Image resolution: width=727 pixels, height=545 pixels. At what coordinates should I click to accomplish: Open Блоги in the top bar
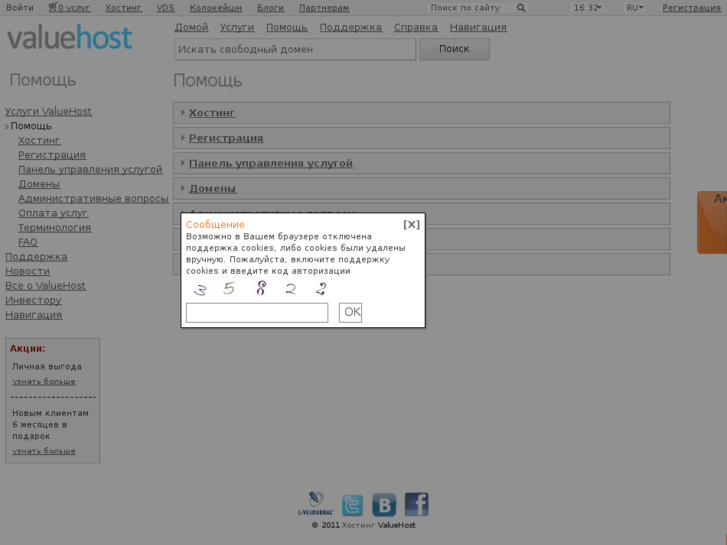270,8
